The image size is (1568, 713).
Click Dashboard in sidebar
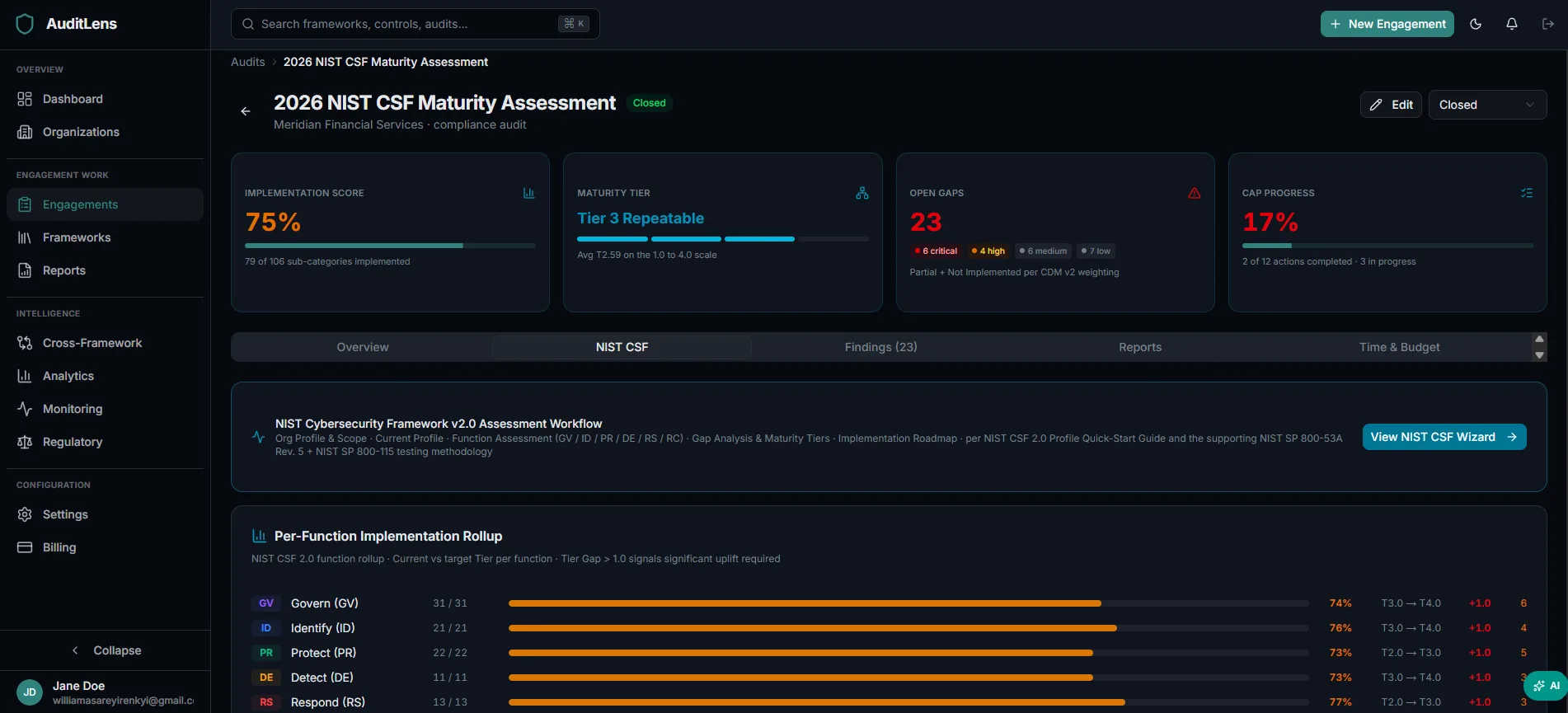(105, 99)
